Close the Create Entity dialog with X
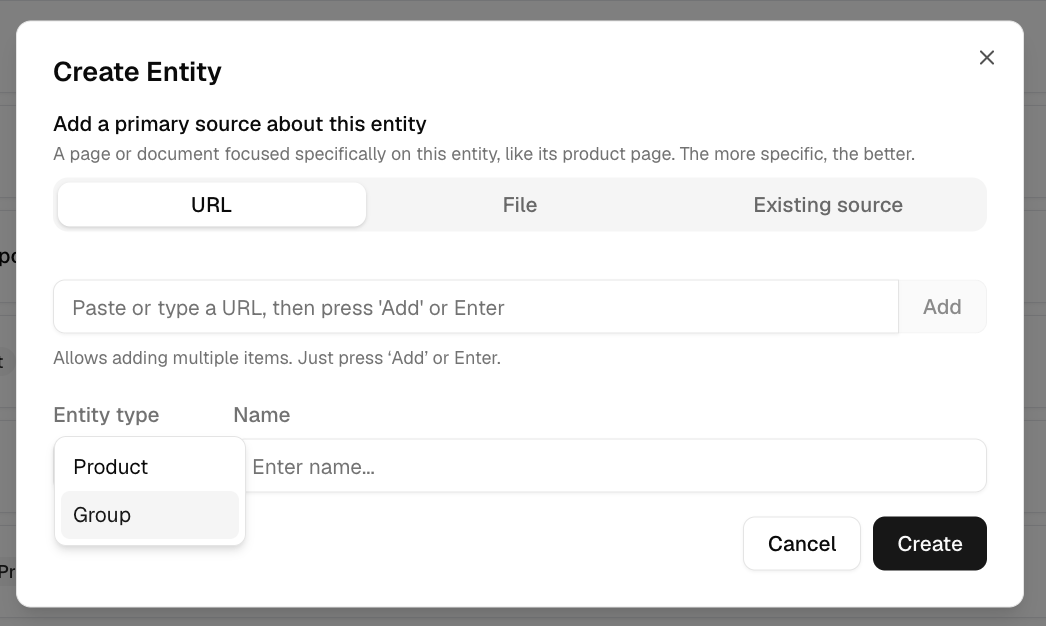Viewport: 1046px width, 626px height. [987, 57]
